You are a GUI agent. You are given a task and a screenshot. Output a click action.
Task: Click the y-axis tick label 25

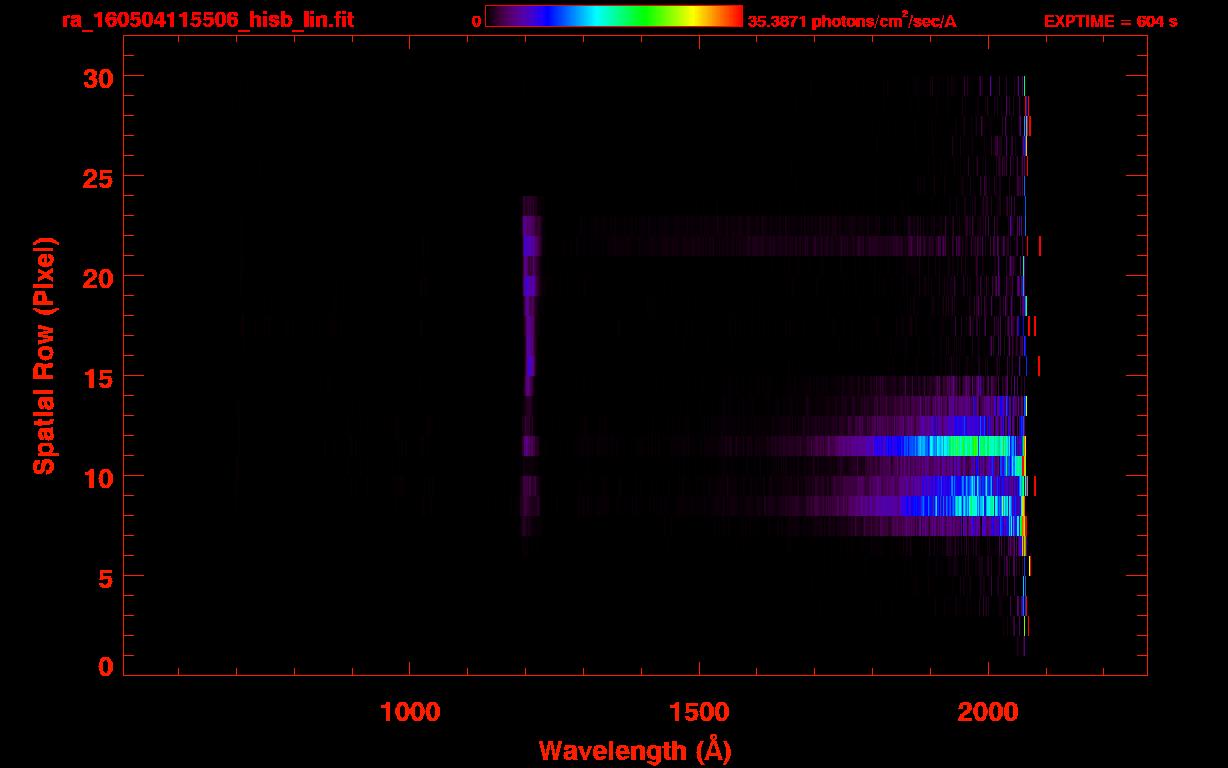[99, 177]
